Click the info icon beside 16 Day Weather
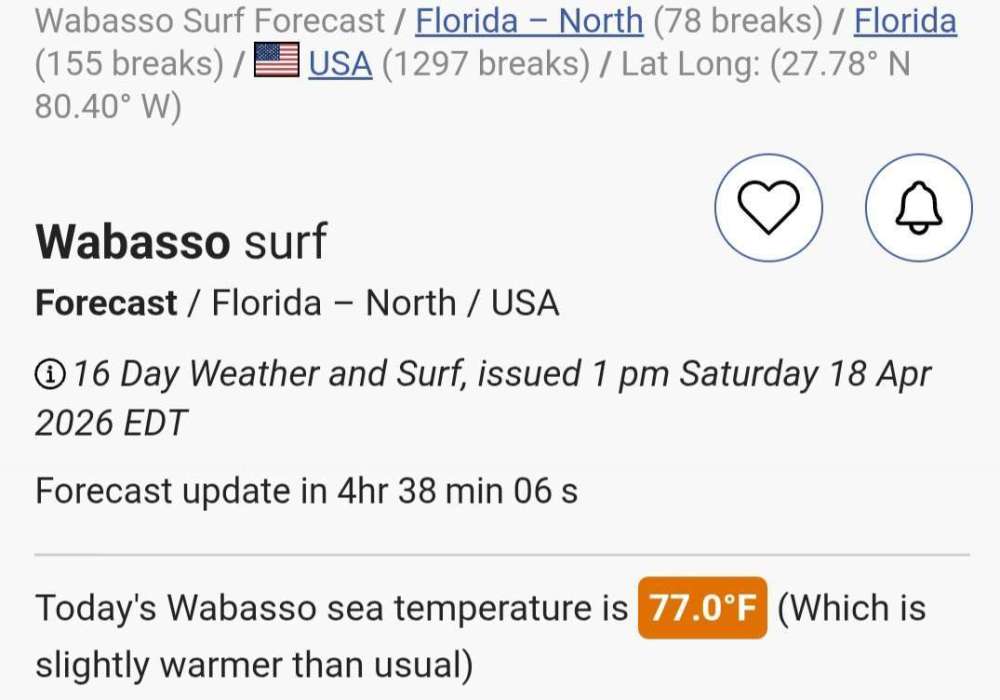 coord(48,375)
